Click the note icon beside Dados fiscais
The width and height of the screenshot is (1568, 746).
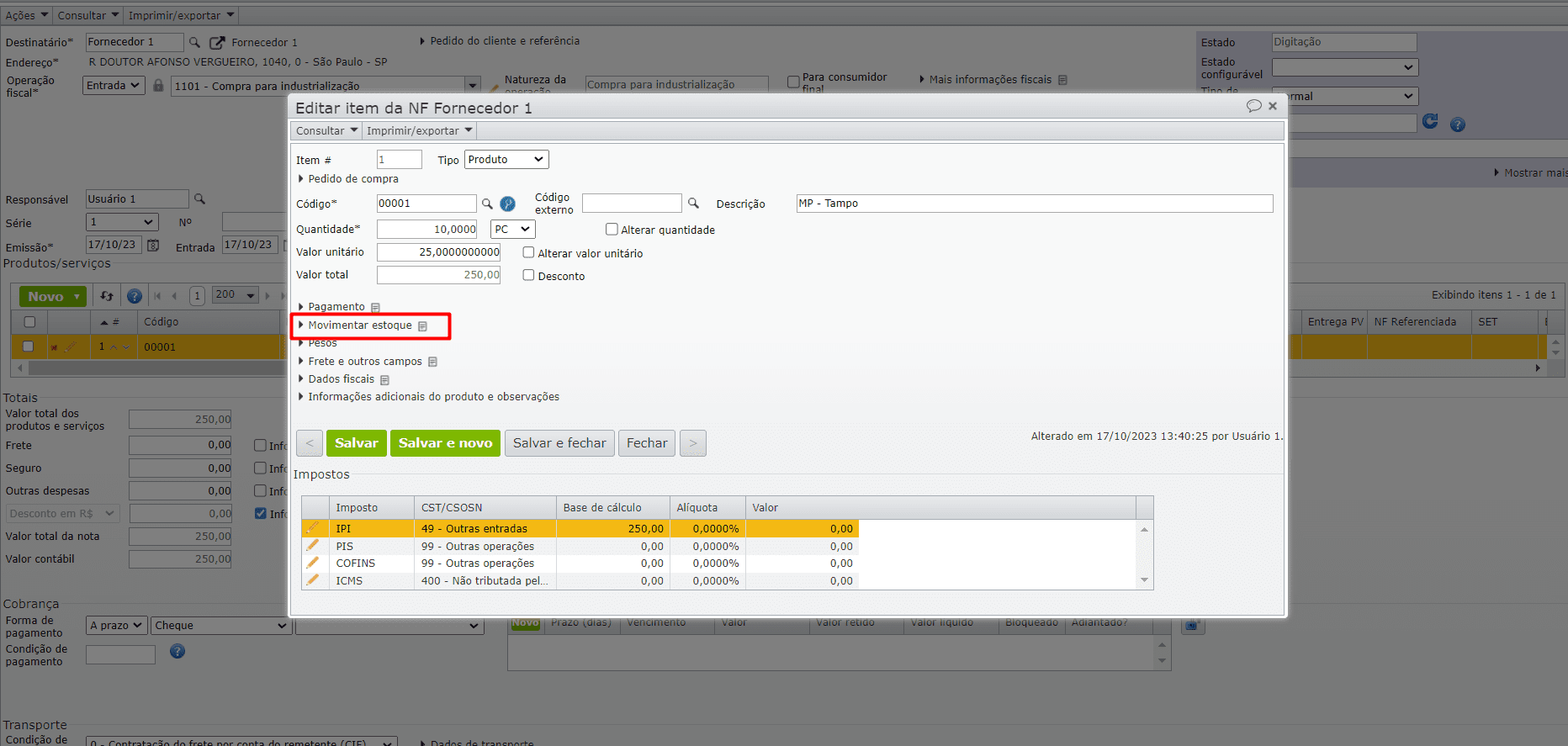coord(385,380)
